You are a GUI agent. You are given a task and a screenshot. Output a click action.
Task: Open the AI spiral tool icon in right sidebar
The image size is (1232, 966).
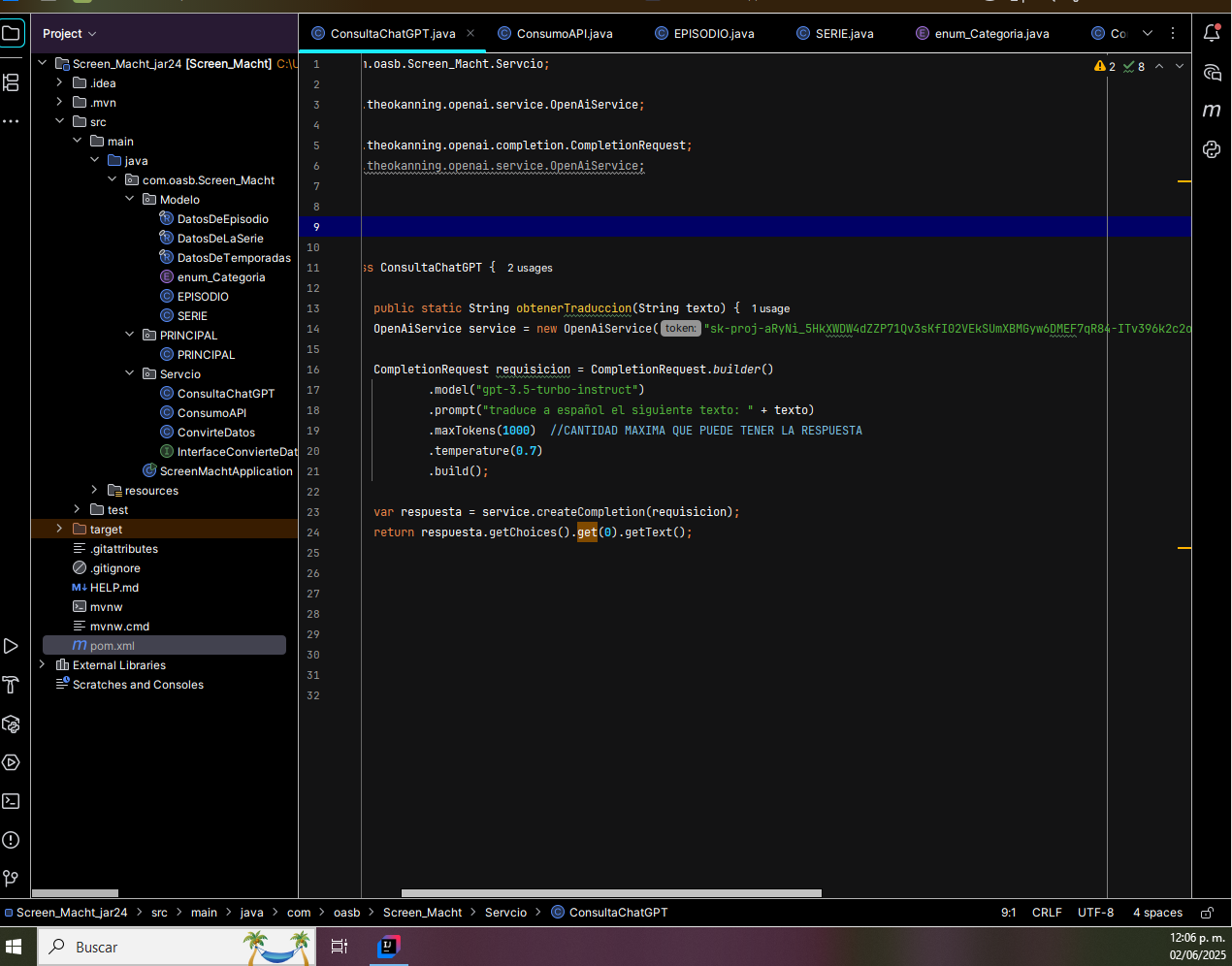1212,149
